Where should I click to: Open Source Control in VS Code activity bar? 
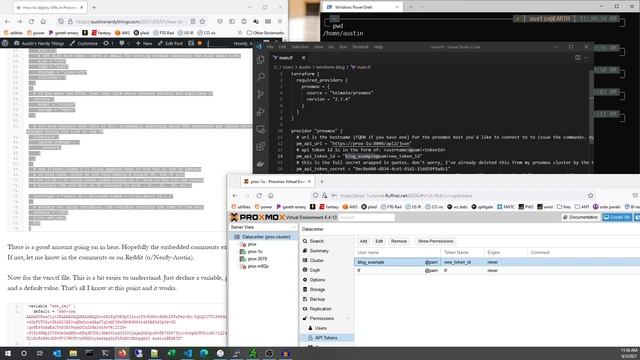pyautogui.click(x=261, y=94)
